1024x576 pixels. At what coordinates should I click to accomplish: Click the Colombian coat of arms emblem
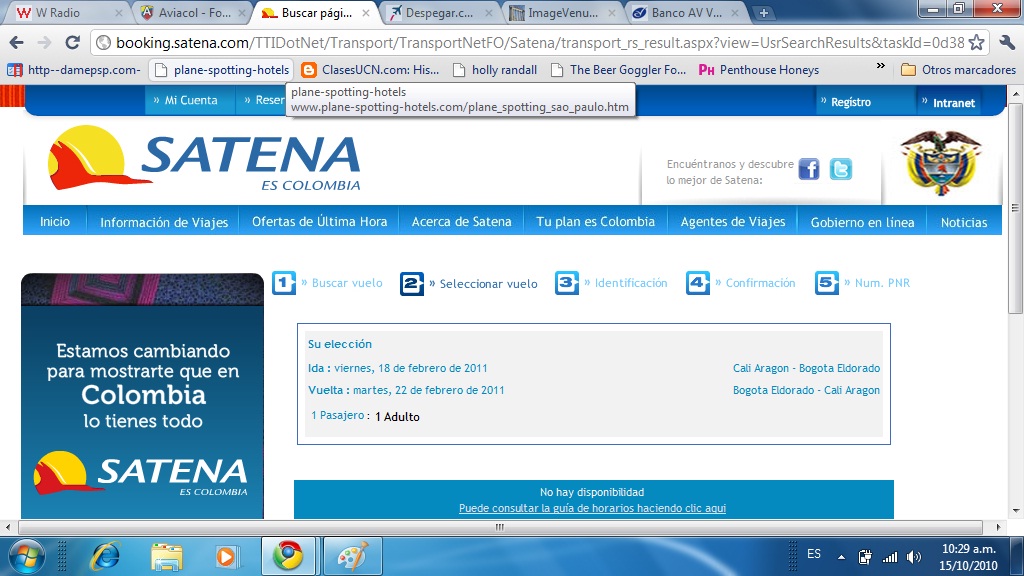[941, 163]
